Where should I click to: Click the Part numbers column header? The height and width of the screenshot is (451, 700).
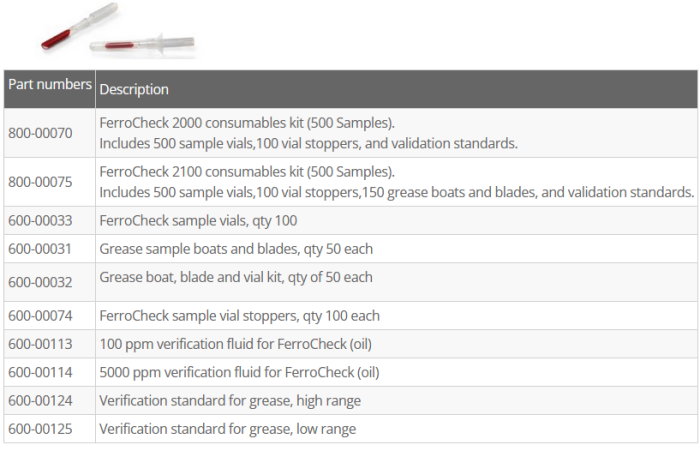[x=50, y=85]
